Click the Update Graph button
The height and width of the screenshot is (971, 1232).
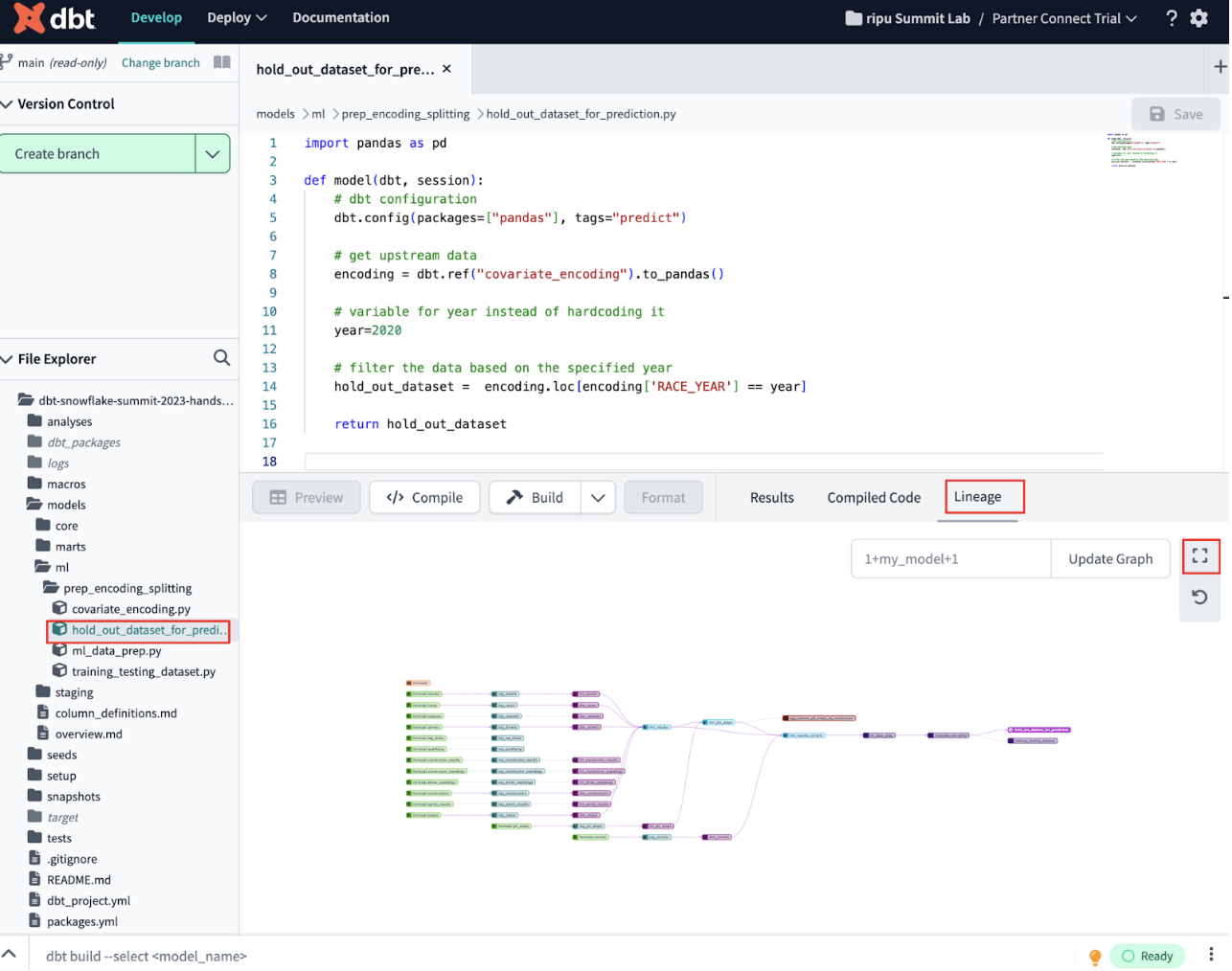(1110, 558)
